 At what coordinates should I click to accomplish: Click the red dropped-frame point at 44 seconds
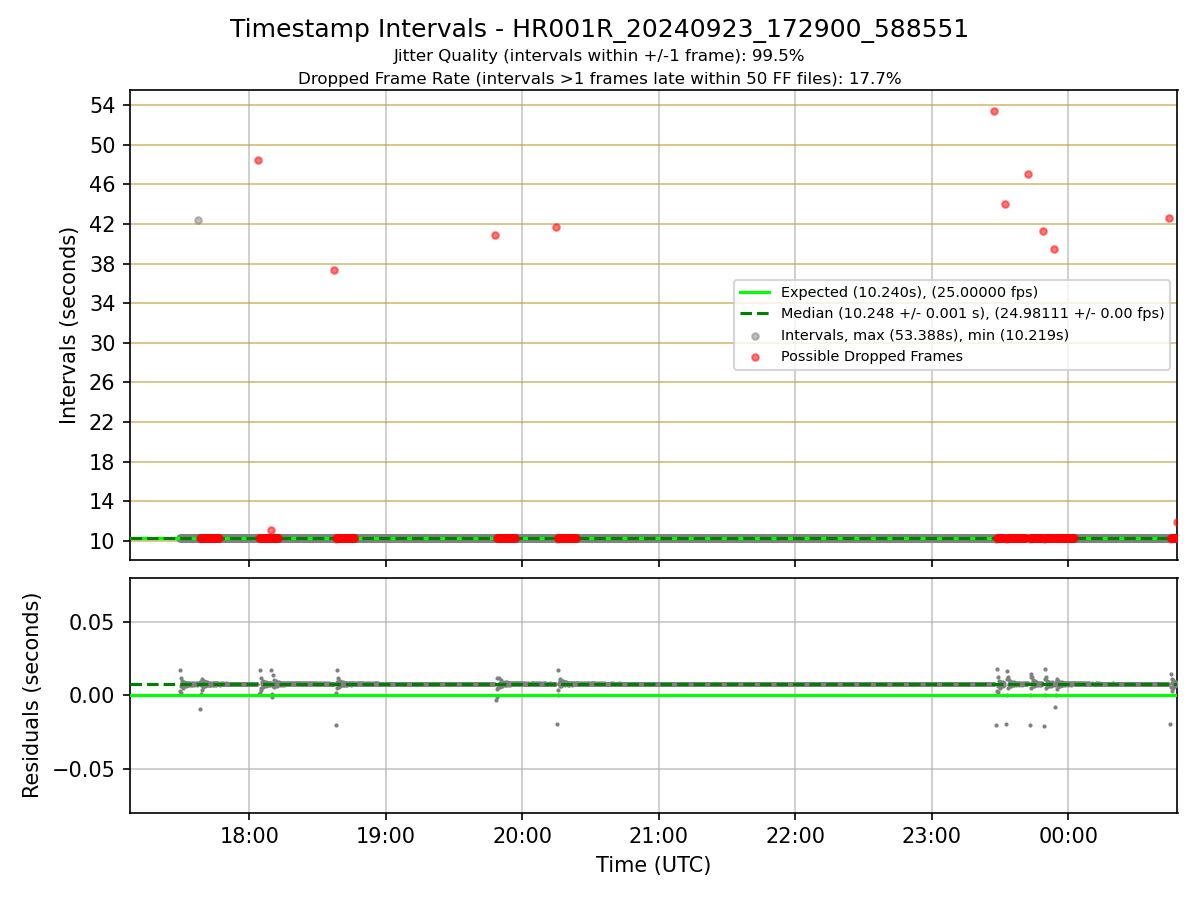[x=1005, y=204]
